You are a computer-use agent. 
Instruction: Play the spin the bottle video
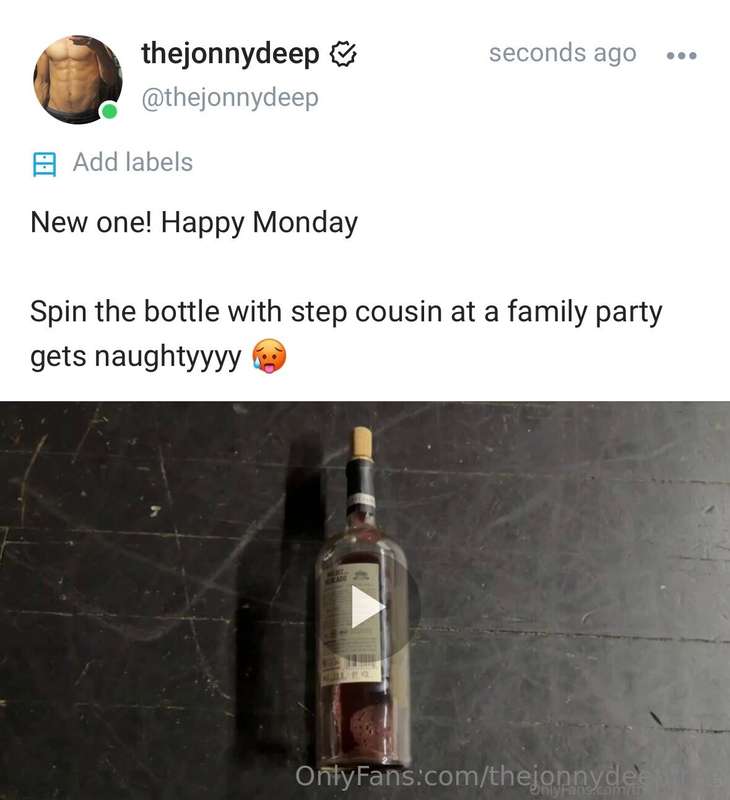(368, 606)
